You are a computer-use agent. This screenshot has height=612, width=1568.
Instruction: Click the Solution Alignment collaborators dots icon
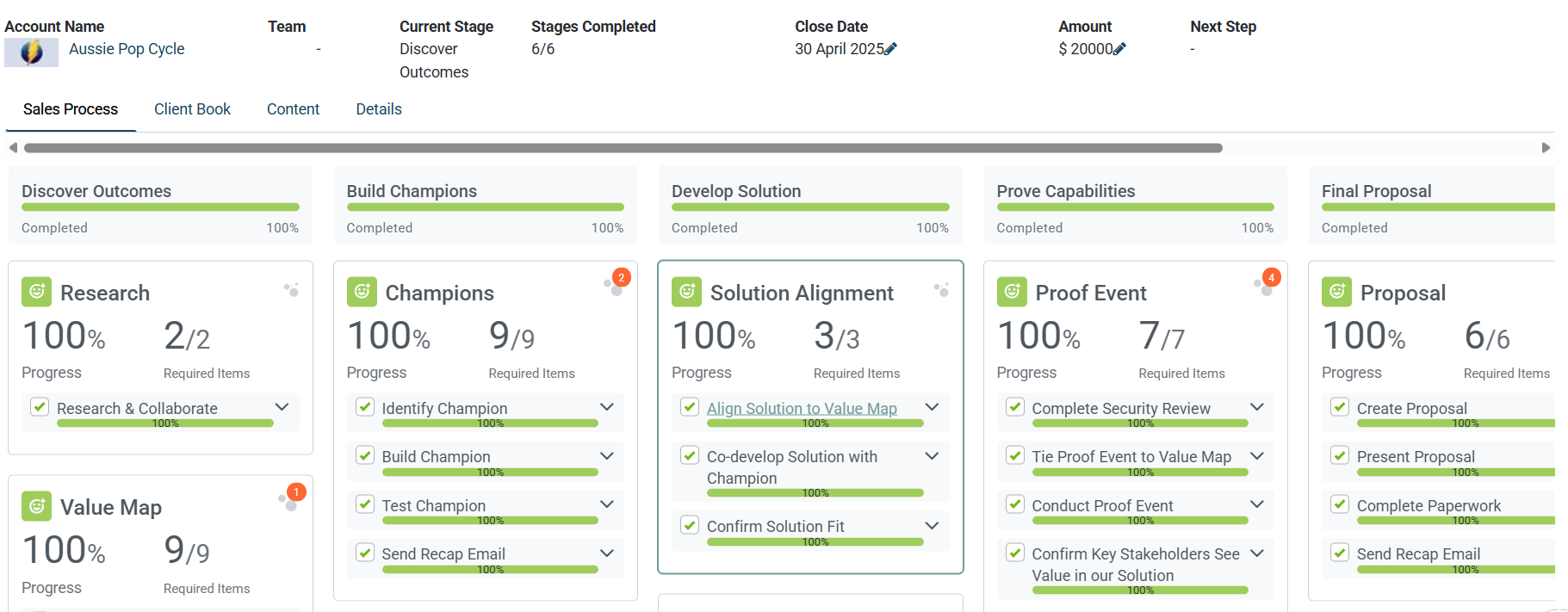click(x=942, y=290)
